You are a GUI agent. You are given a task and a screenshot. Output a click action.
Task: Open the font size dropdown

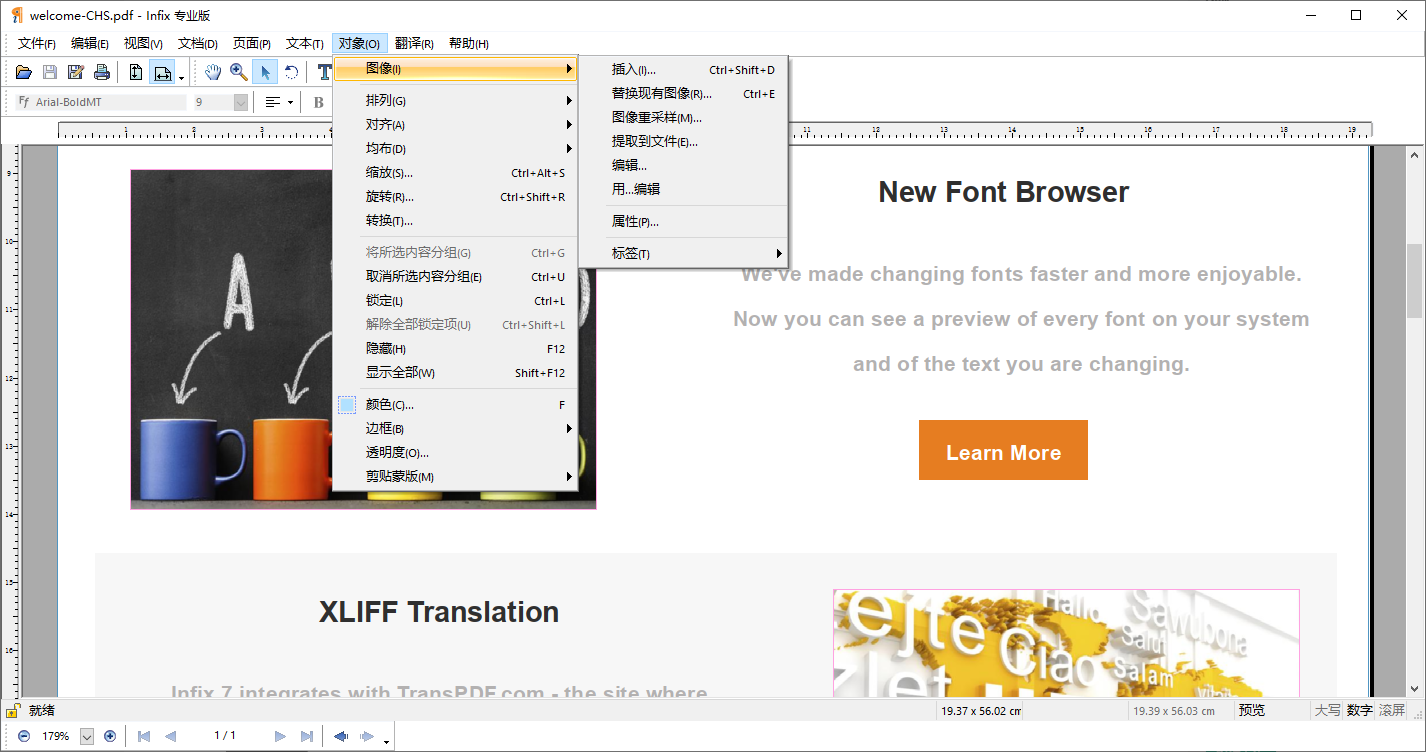pyautogui.click(x=238, y=101)
